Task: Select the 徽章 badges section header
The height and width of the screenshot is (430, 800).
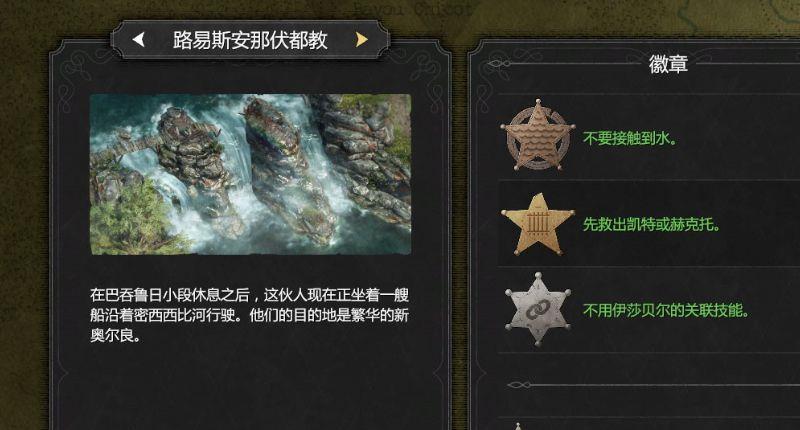Action: [x=668, y=64]
